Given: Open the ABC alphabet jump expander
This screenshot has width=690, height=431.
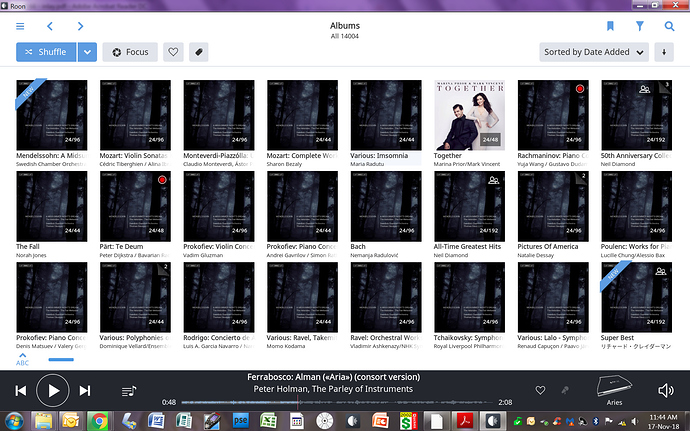Looking at the screenshot, I should coord(22,359).
